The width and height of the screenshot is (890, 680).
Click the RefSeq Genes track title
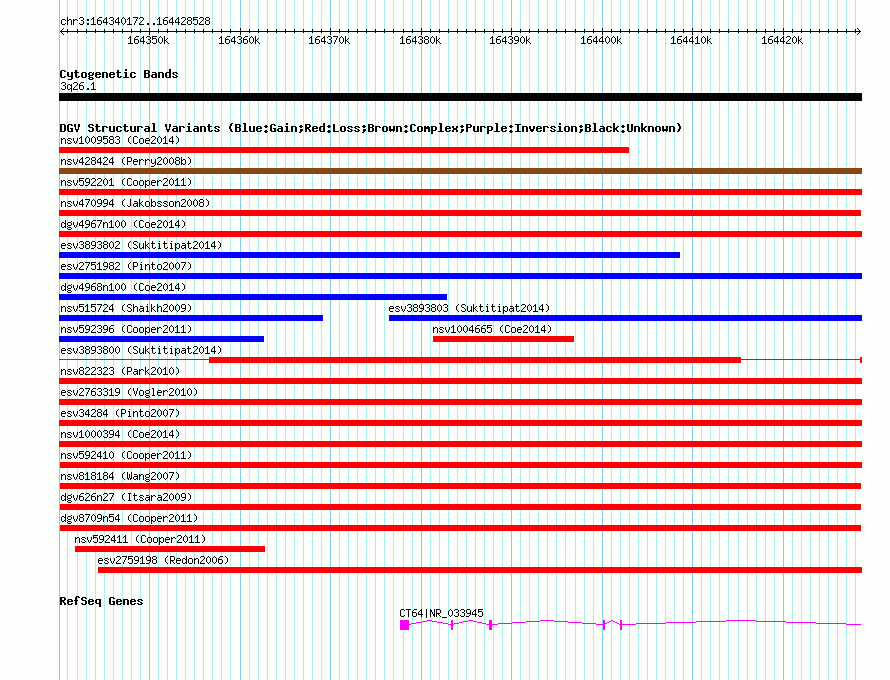[101, 601]
